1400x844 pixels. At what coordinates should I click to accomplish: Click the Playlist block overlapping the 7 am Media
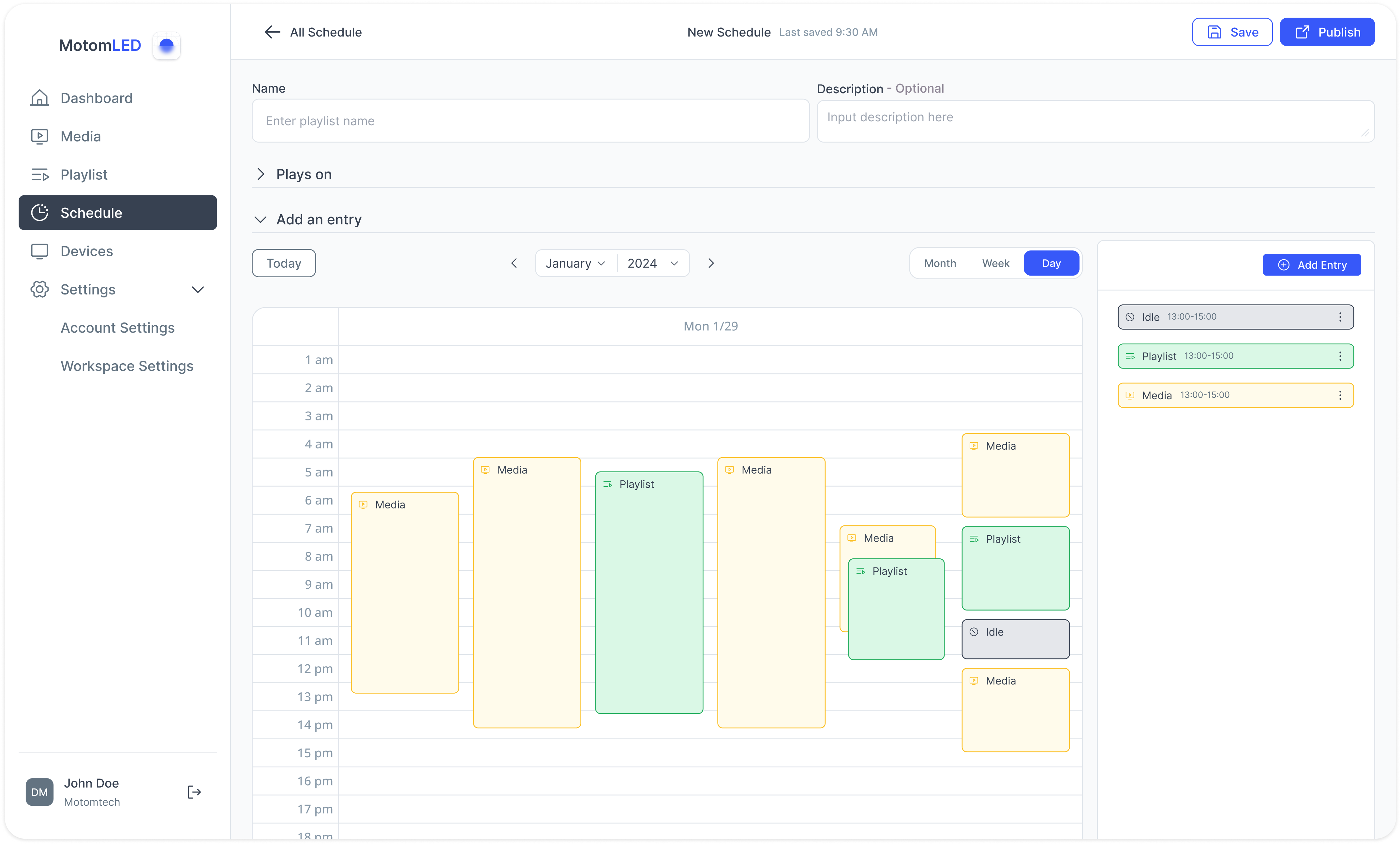897,609
